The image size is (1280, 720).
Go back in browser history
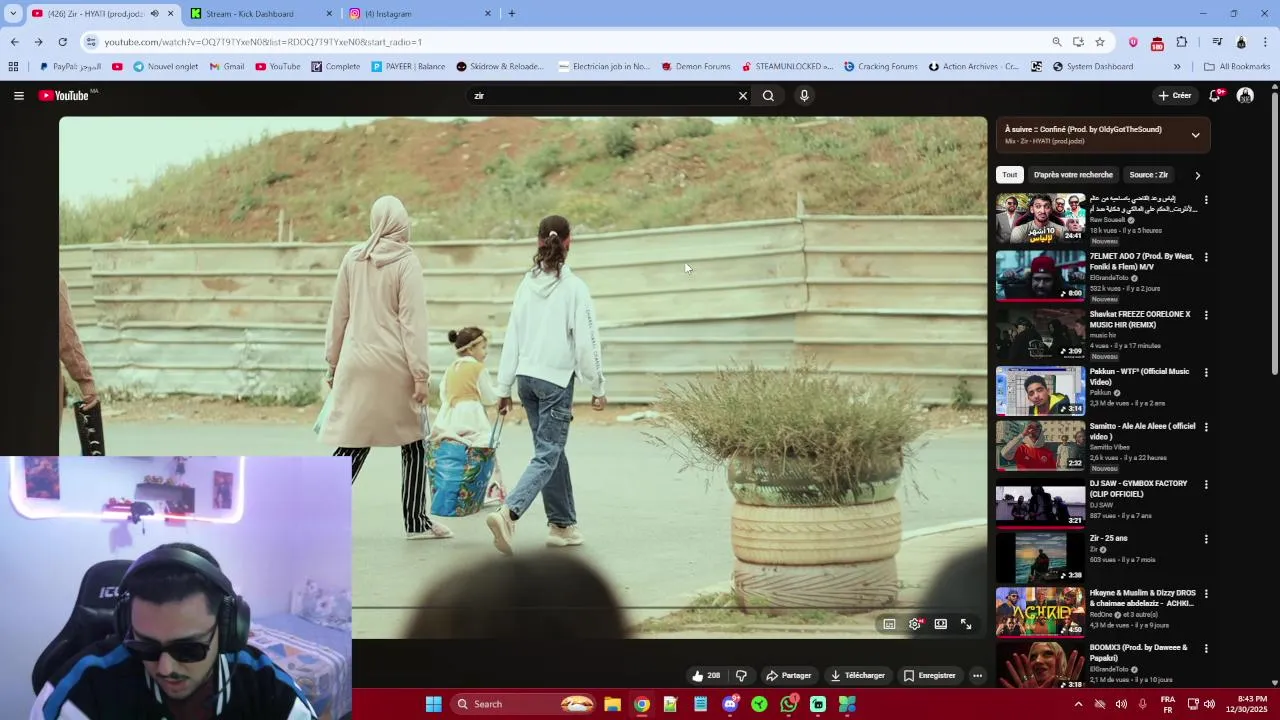14,42
